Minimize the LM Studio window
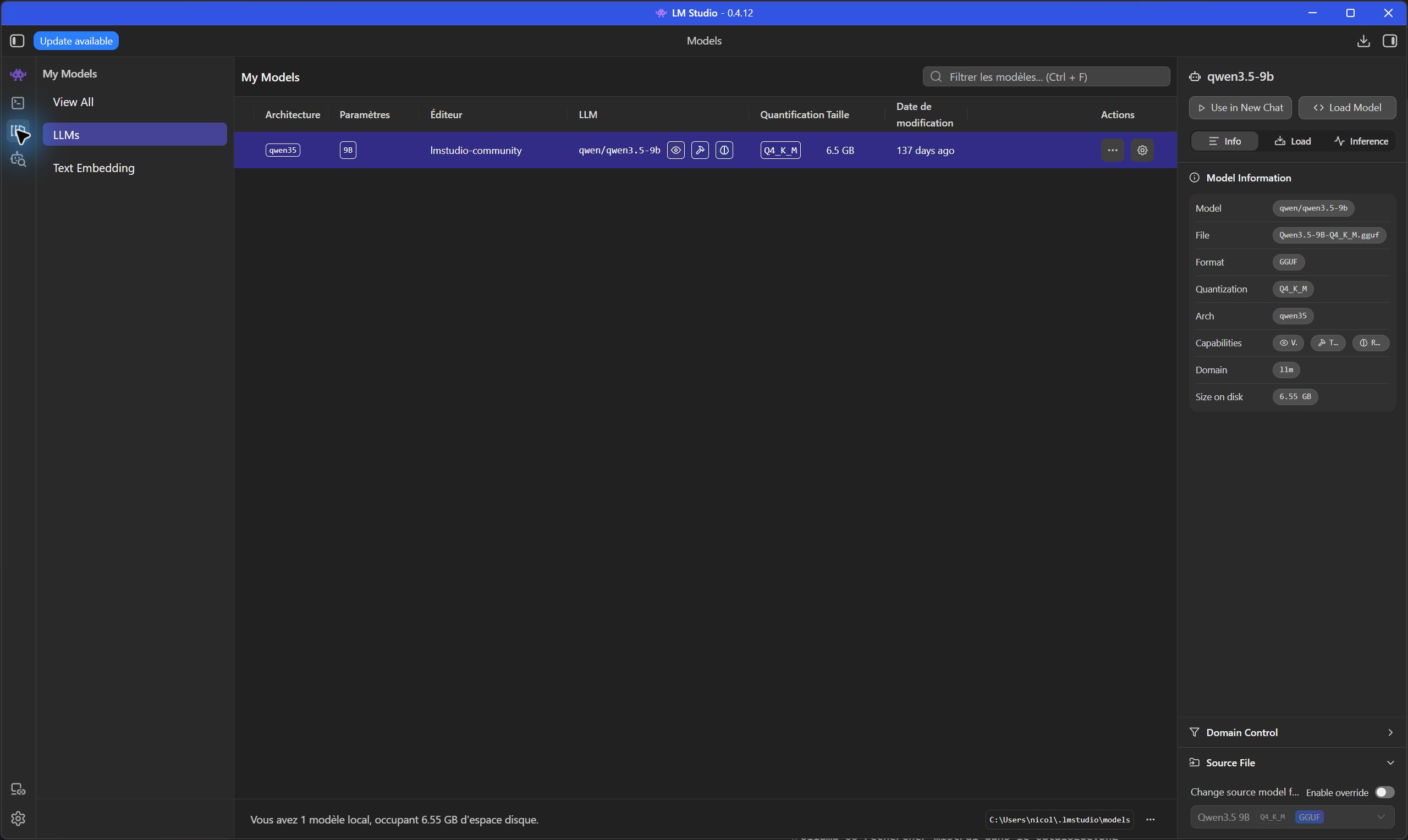 coord(1313,13)
